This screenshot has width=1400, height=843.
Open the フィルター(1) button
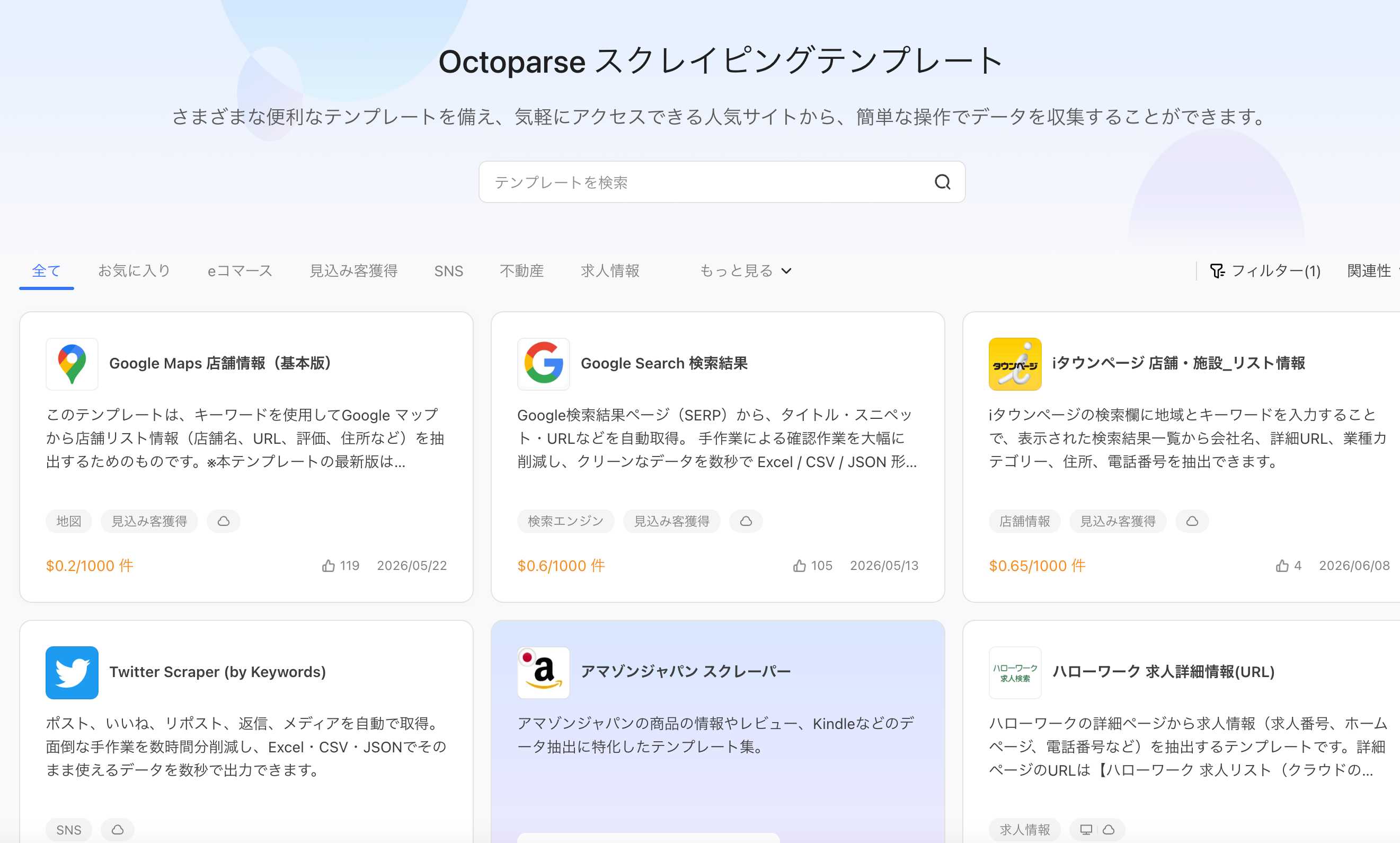pos(1265,271)
